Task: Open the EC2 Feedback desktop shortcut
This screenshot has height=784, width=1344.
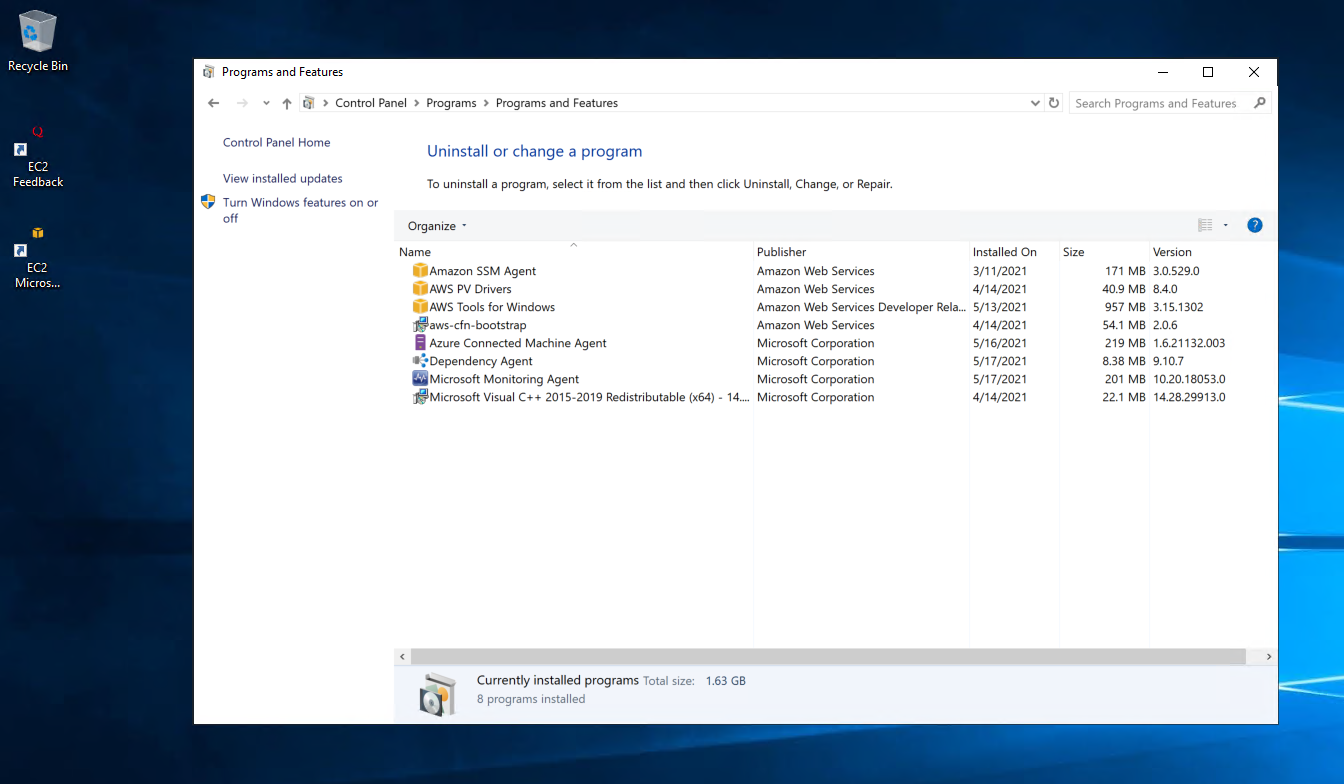Action: point(38,157)
